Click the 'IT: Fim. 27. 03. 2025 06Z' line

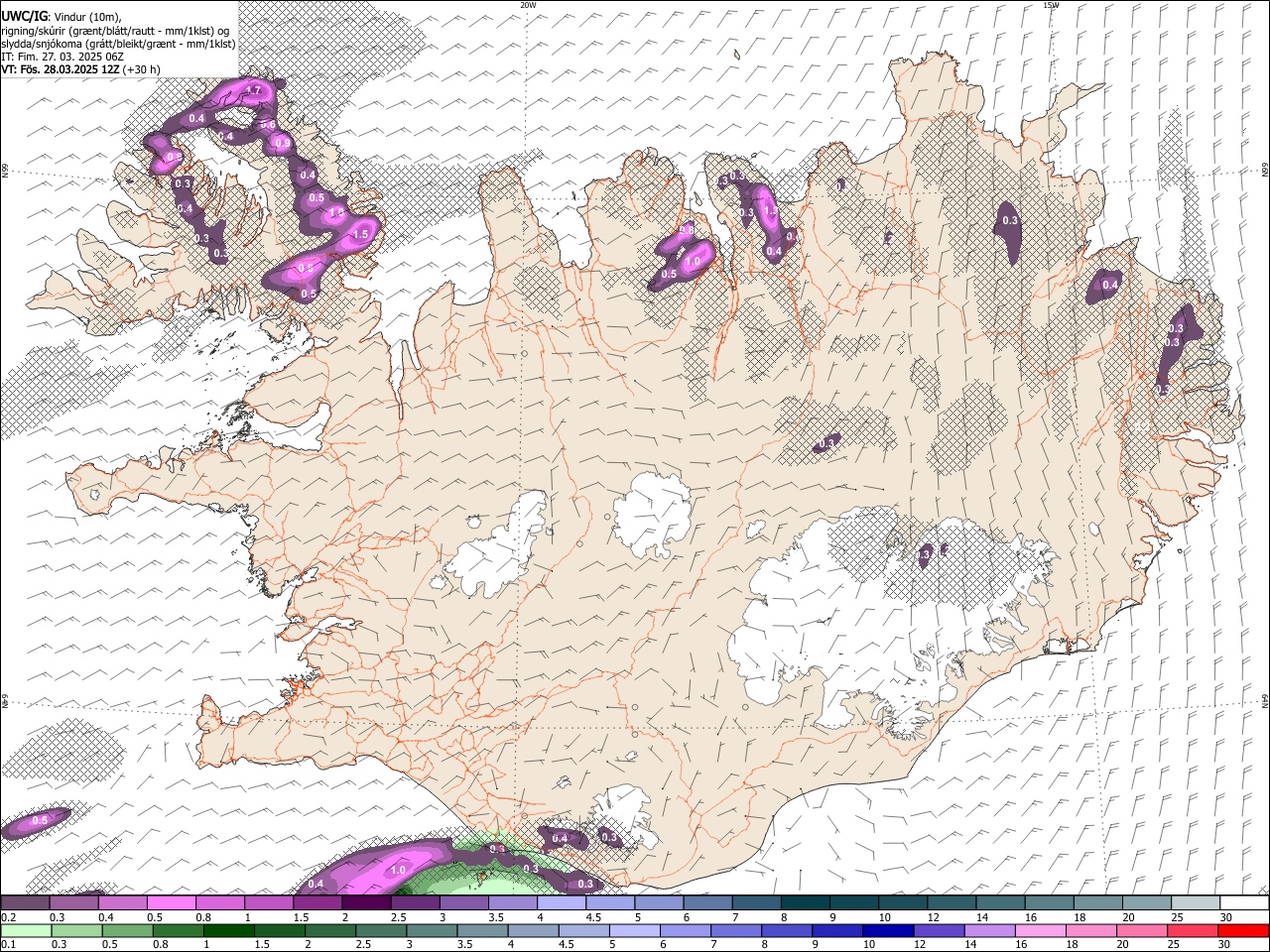tap(63, 57)
